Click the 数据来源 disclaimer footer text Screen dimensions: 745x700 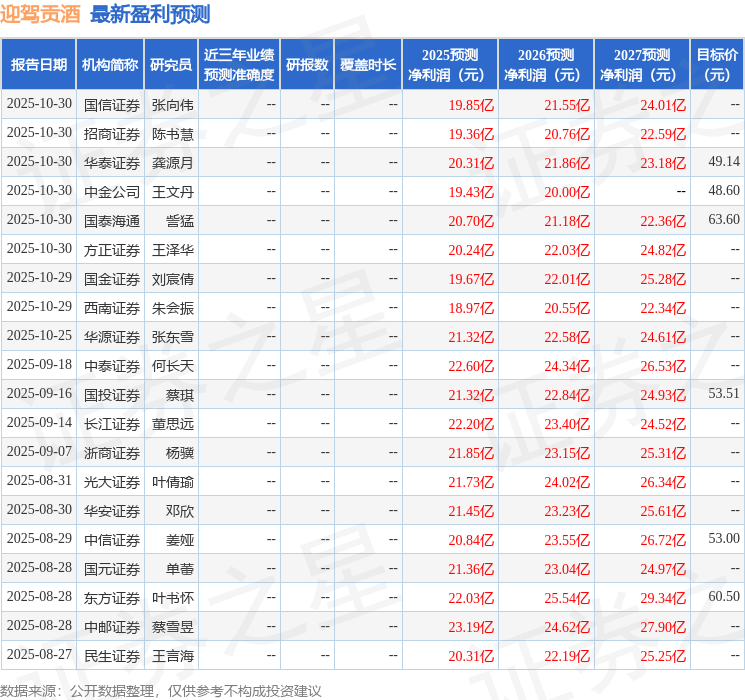pos(161,691)
